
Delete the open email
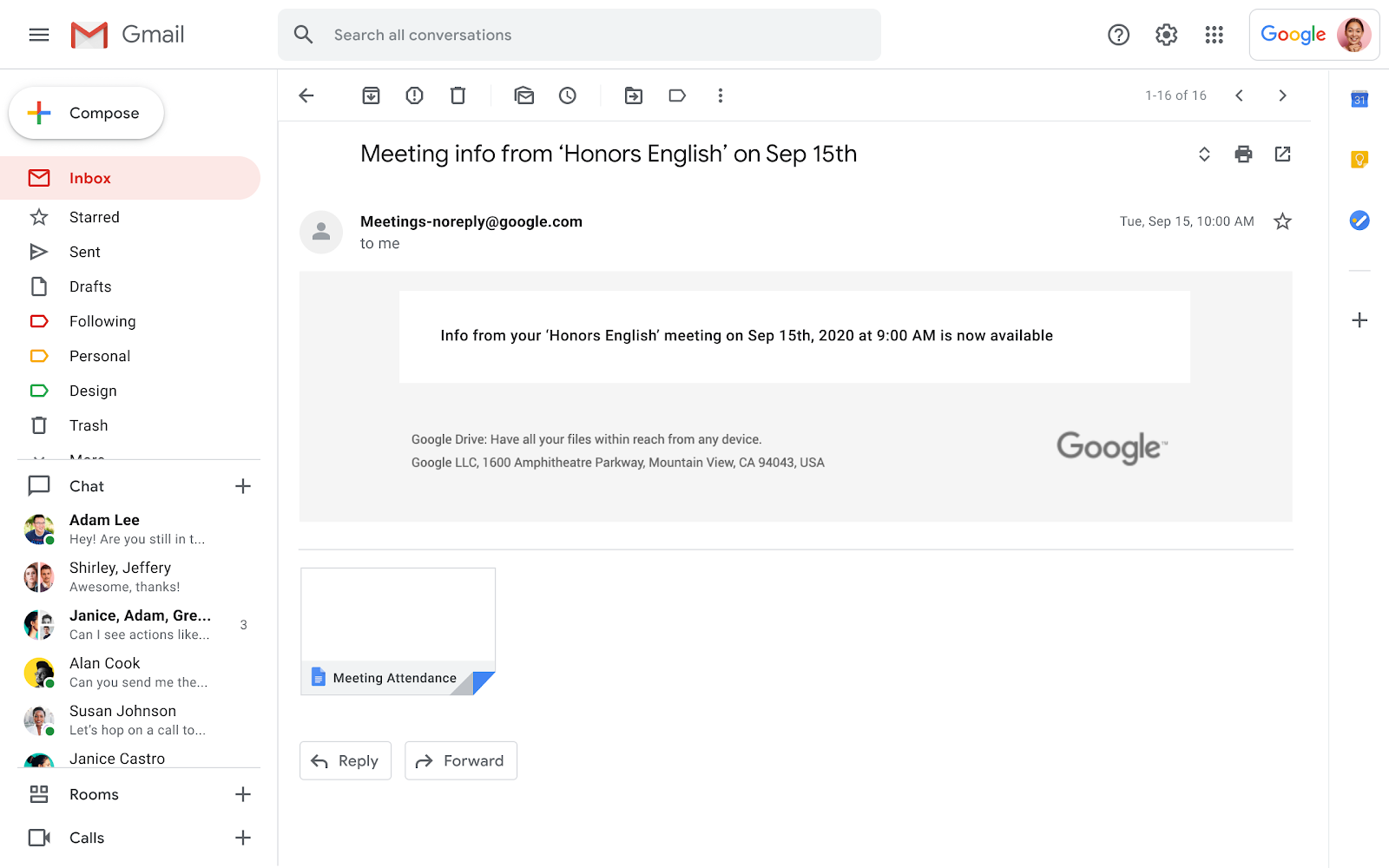click(x=458, y=95)
